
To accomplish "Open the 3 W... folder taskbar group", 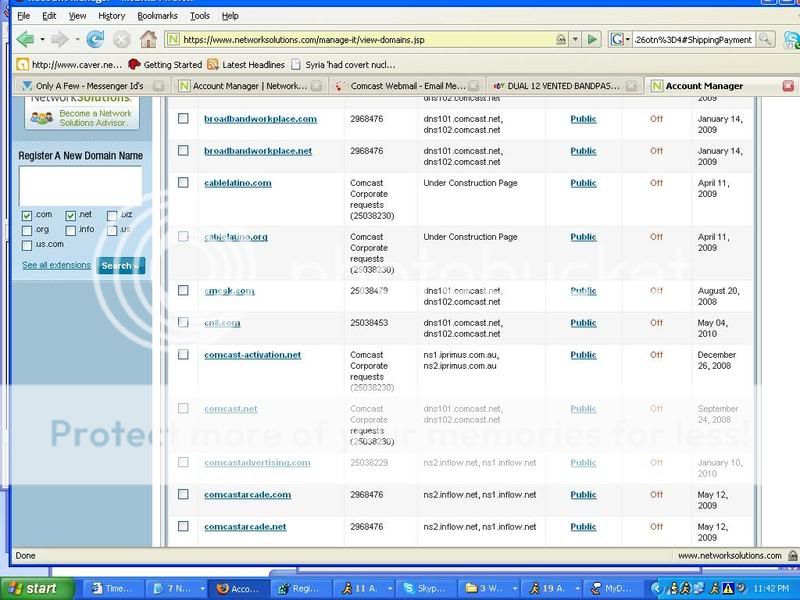I will (488, 588).
